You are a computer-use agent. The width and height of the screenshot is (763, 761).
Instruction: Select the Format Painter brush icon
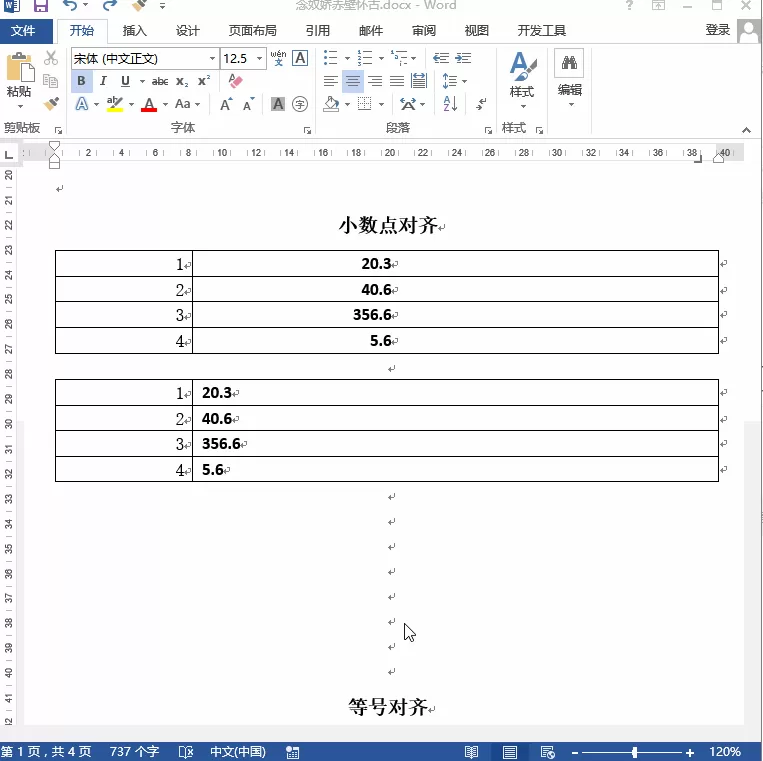[x=51, y=103]
